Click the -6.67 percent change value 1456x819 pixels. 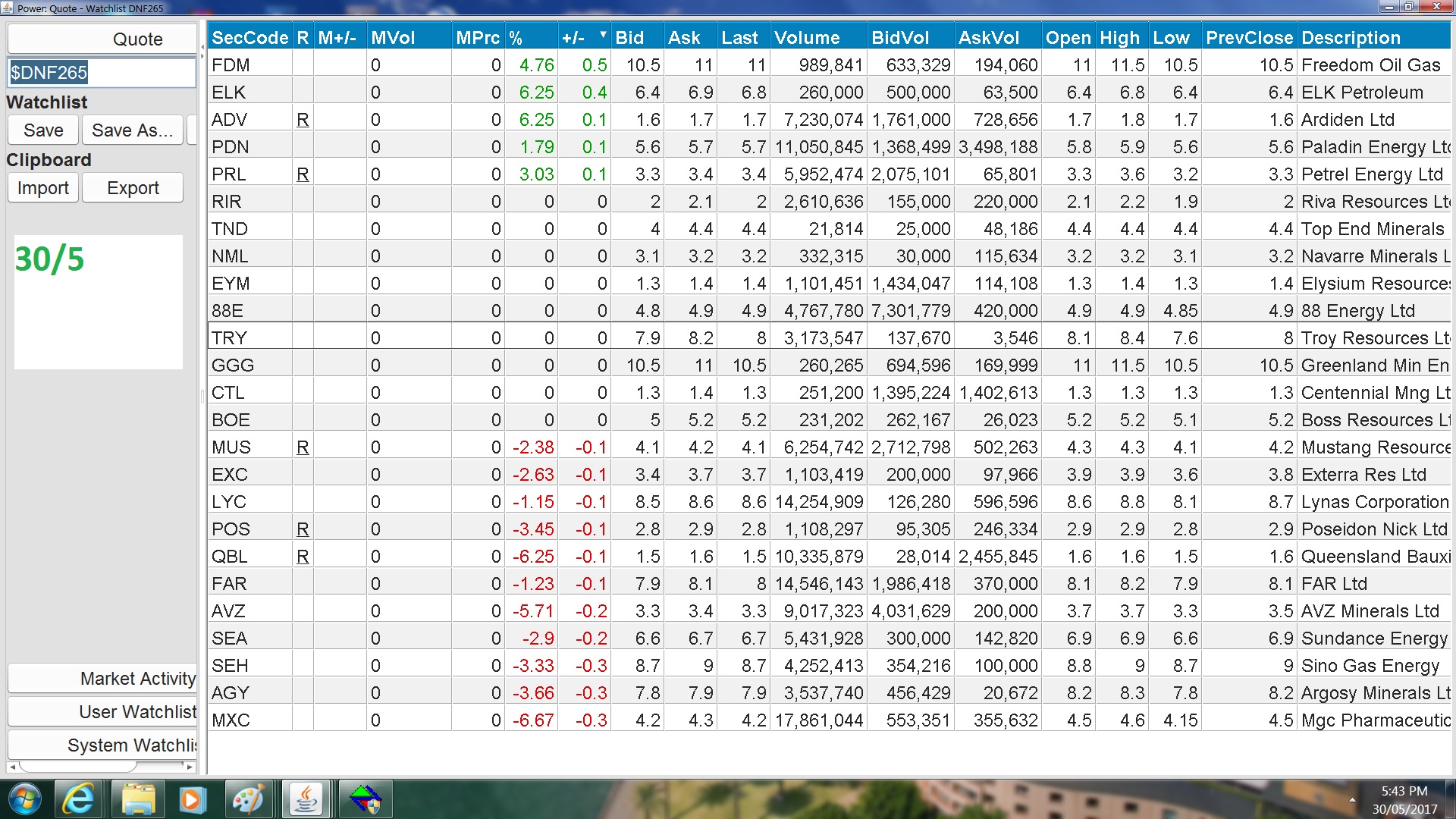point(533,720)
